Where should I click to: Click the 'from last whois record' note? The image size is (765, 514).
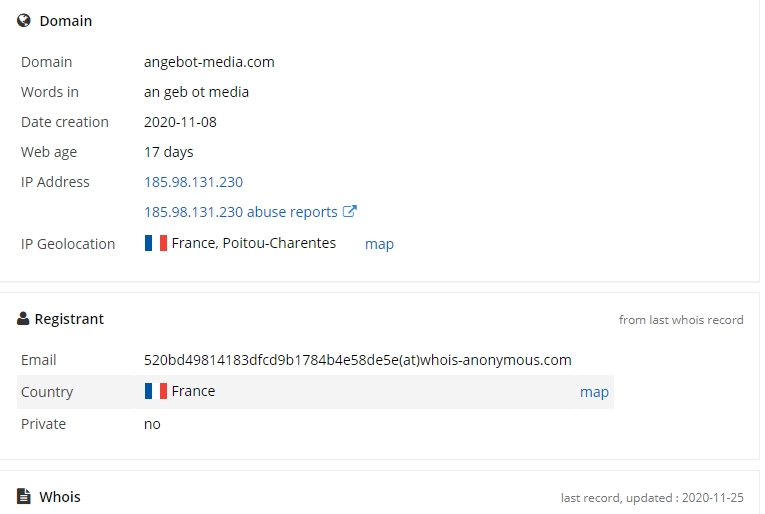tap(681, 320)
